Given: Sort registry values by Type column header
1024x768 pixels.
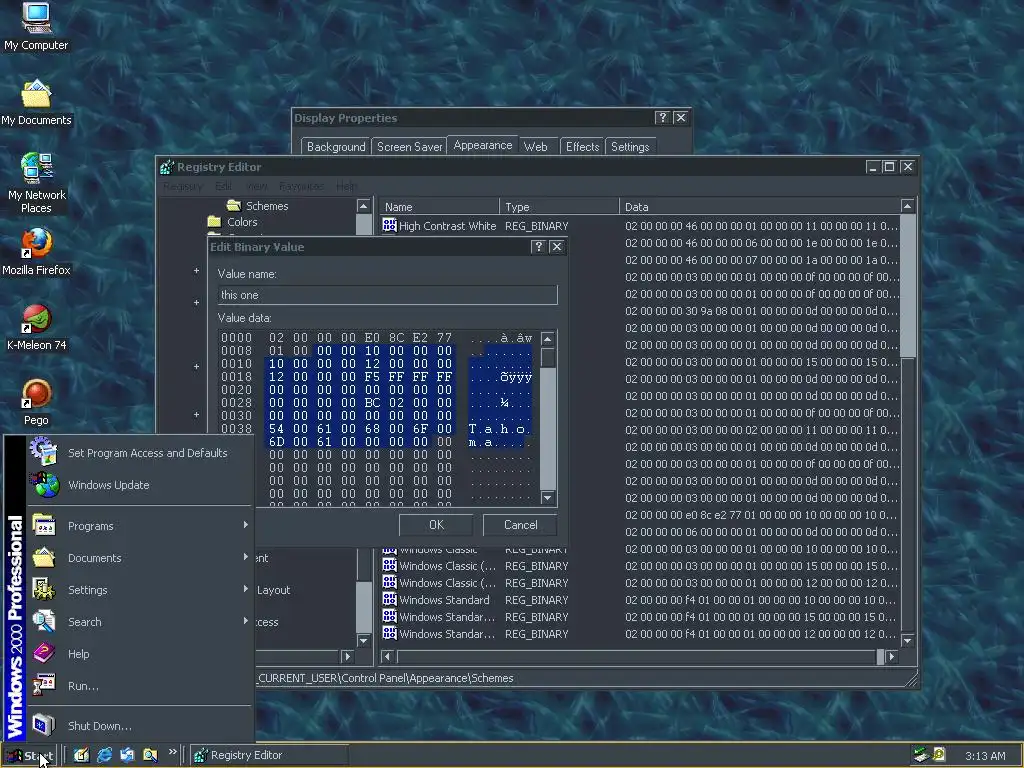Looking at the screenshot, I should [x=559, y=206].
